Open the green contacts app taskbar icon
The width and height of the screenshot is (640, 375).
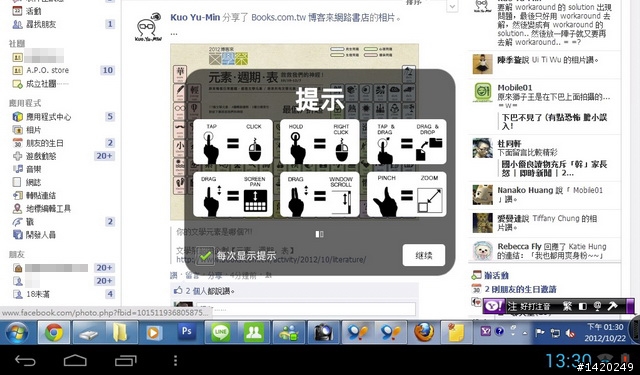pyautogui.click(x=254, y=332)
